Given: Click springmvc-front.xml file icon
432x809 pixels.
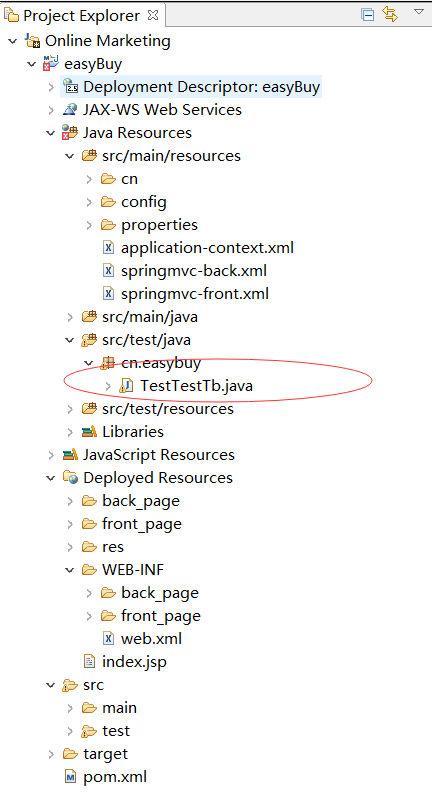Looking at the screenshot, I should [x=108, y=294].
